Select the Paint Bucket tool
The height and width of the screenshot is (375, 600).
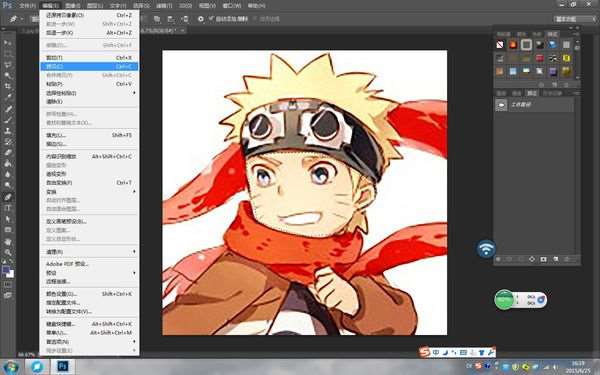pyautogui.click(x=8, y=164)
